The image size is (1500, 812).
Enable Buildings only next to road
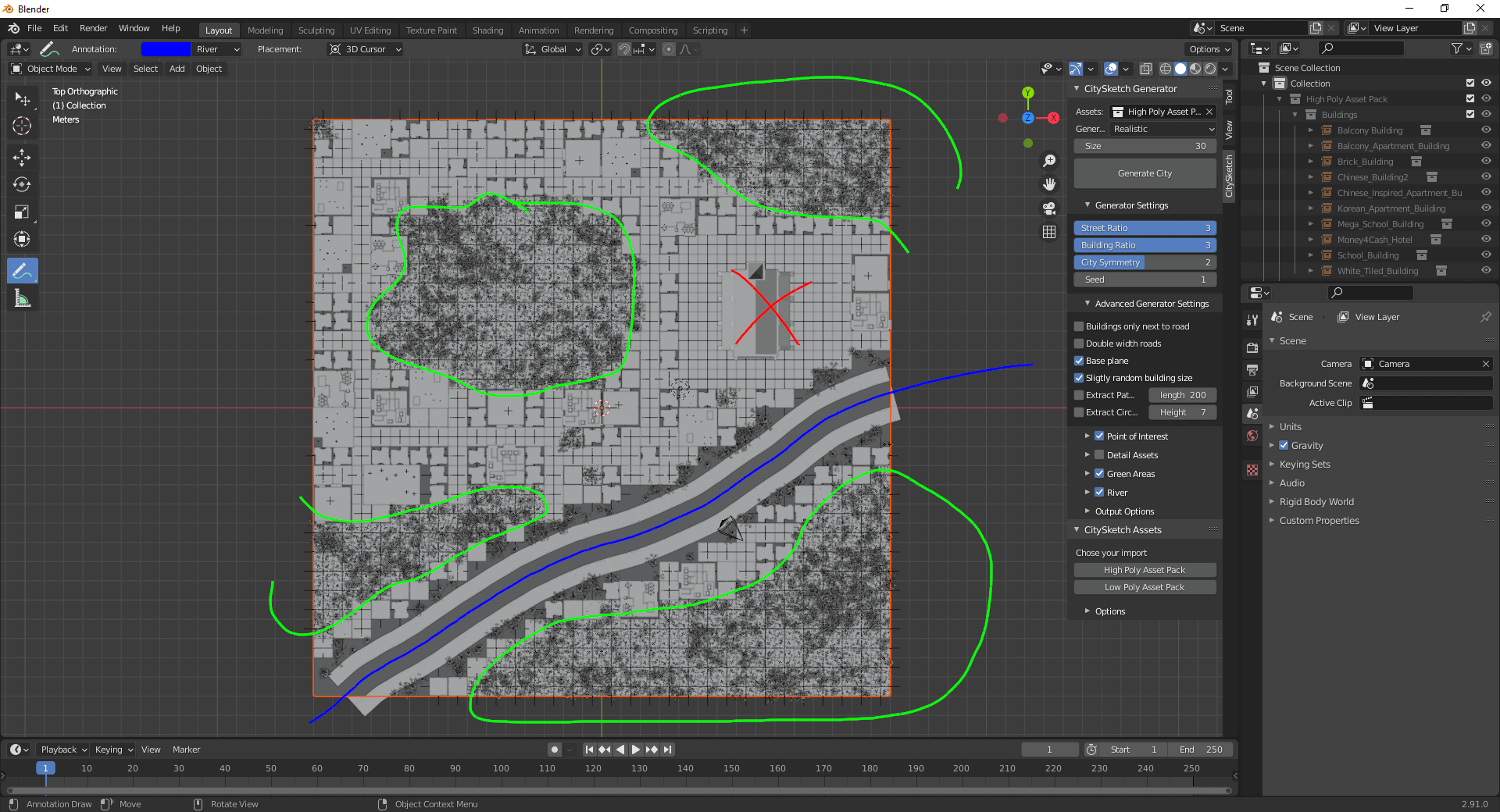1079,326
